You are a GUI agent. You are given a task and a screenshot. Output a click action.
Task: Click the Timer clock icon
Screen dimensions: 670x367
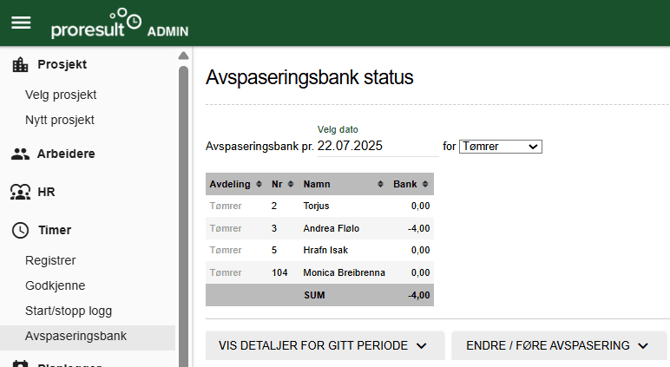pyautogui.click(x=20, y=230)
